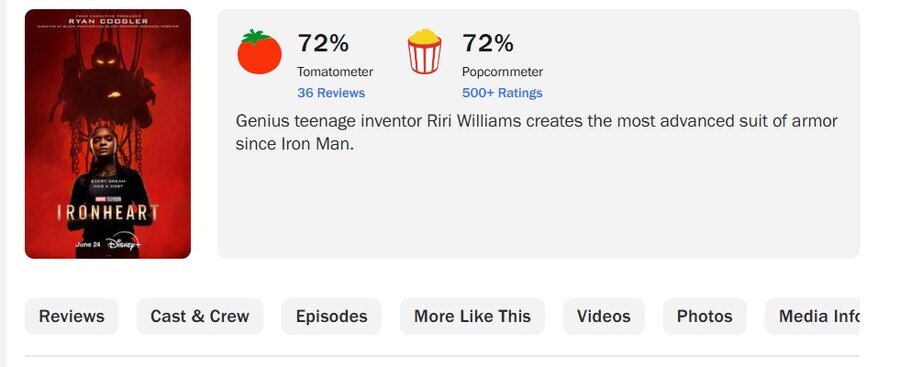The image size is (900, 367).
Task: Click the Ryan Coogler credit on poster
Action: click(x=108, y=21)
